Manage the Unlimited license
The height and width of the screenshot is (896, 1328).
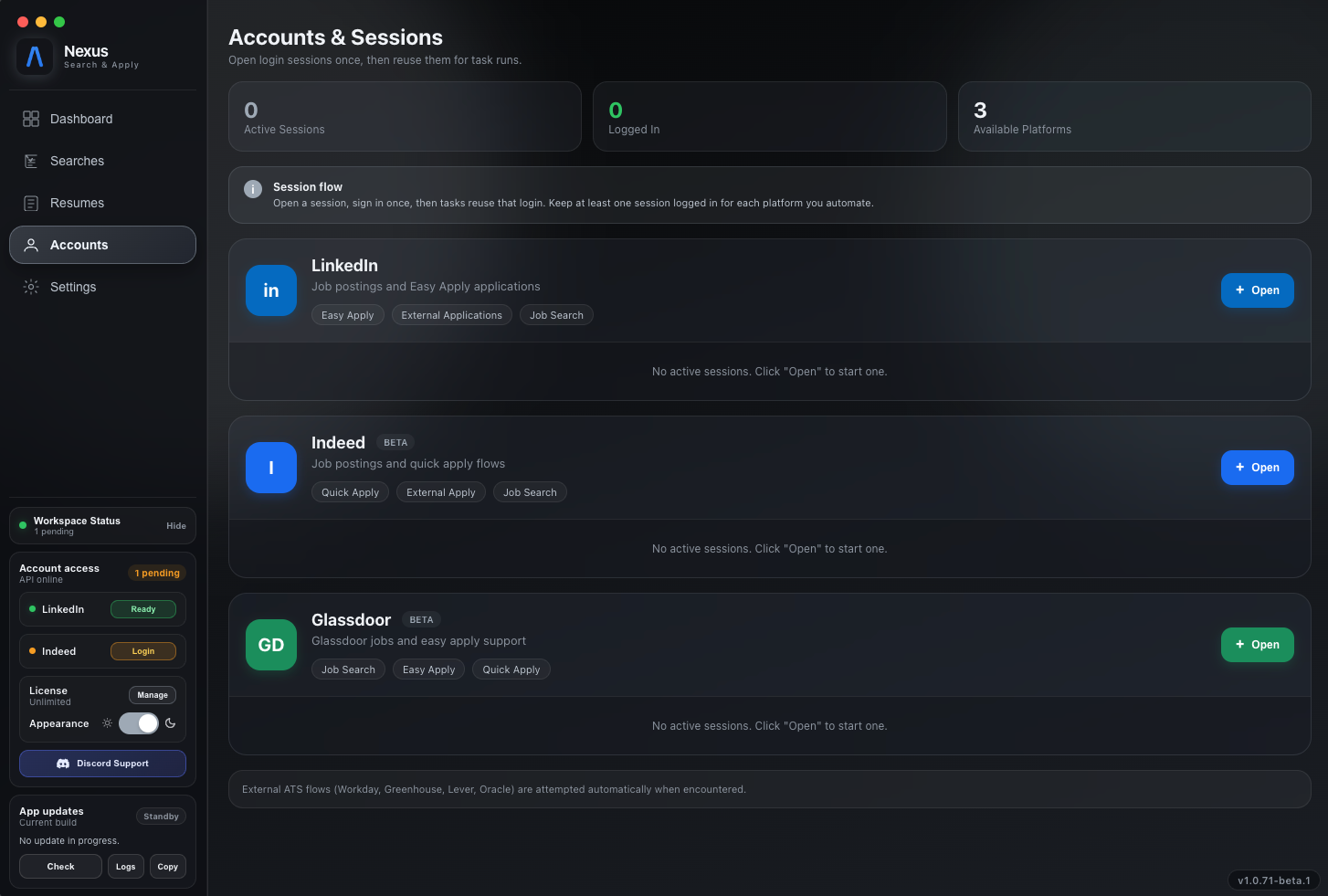pos(153,695)
